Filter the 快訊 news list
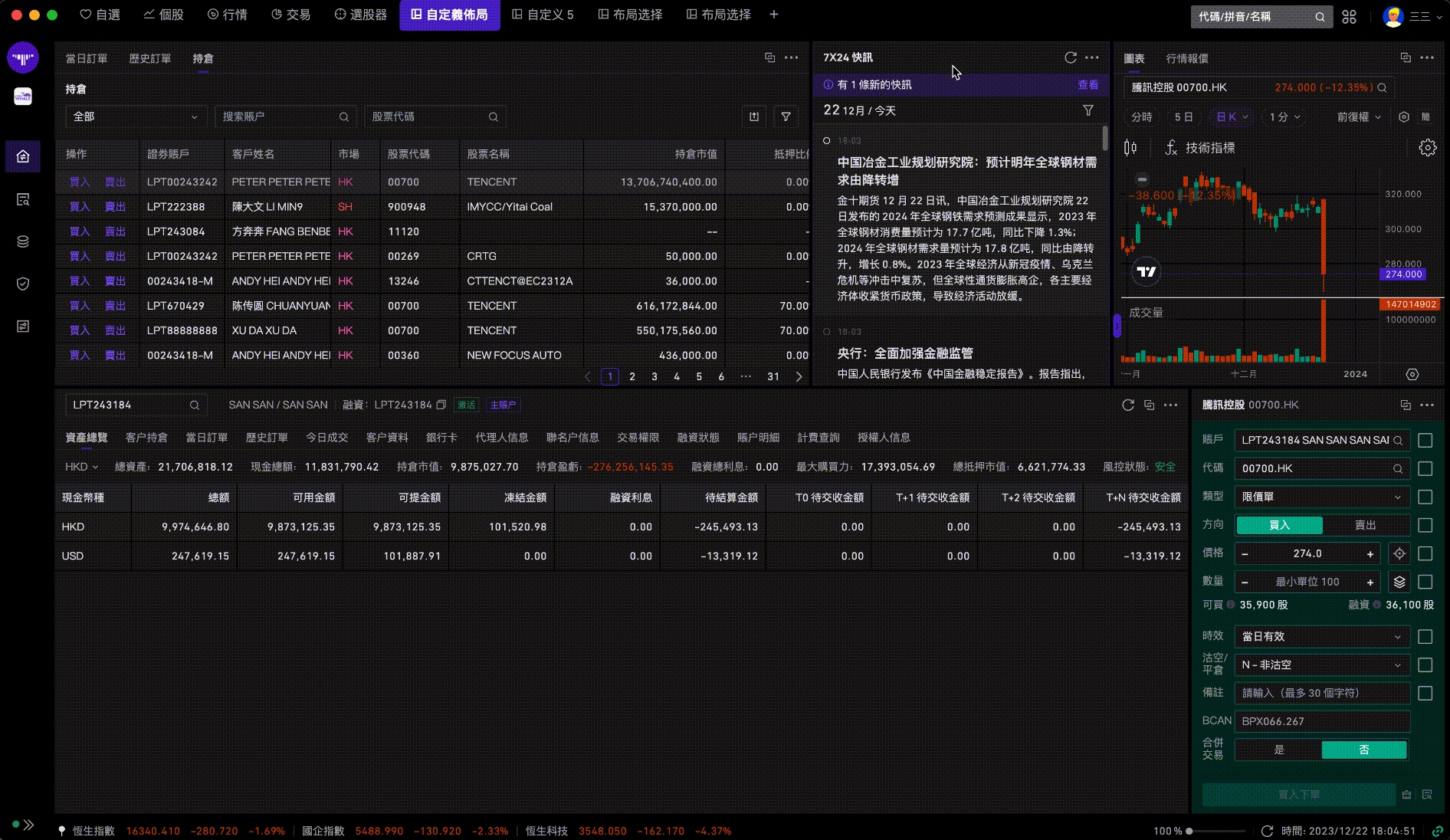This screenshot has width=1450, height=840. [1088, 110]
